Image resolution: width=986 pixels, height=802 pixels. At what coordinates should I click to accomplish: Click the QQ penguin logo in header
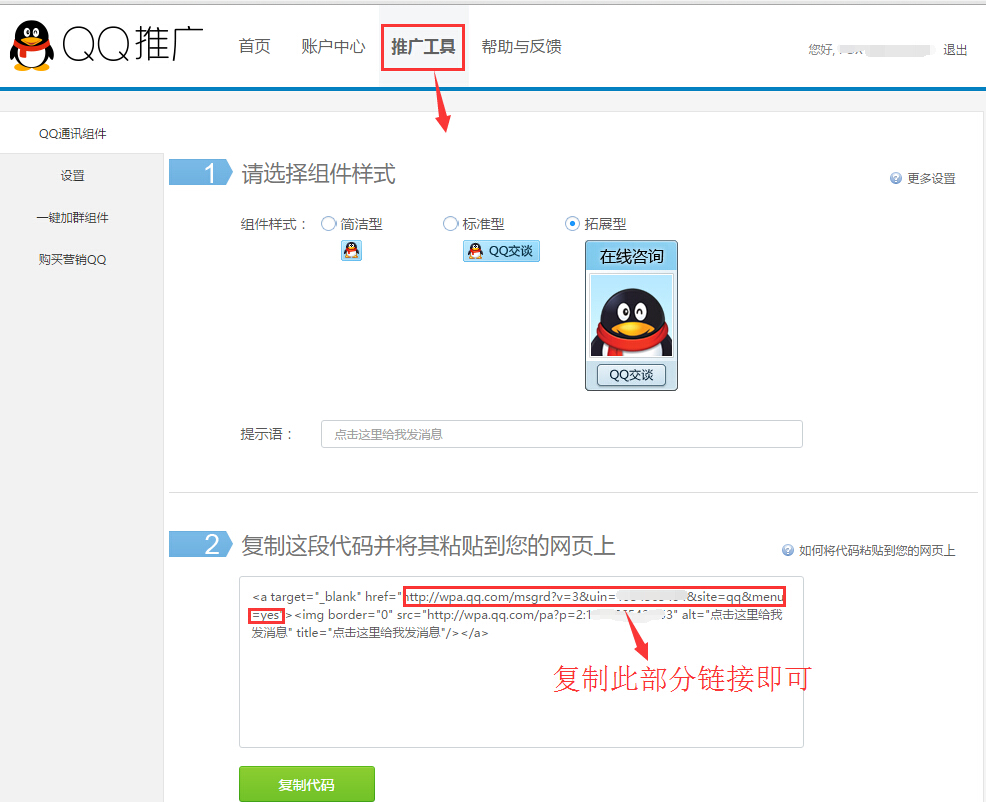pos(32,46)
